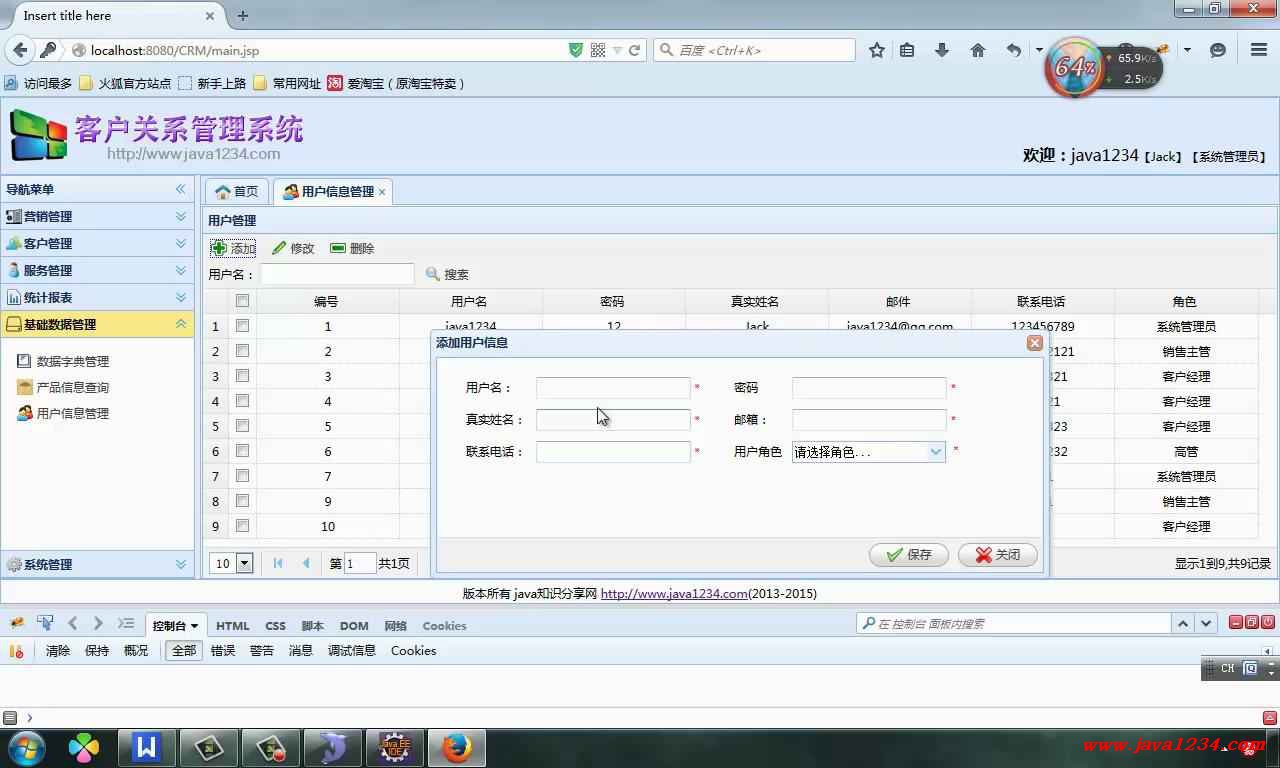
Task: Click Firebug 错误 filter button
Action: [x=223, y=651]
